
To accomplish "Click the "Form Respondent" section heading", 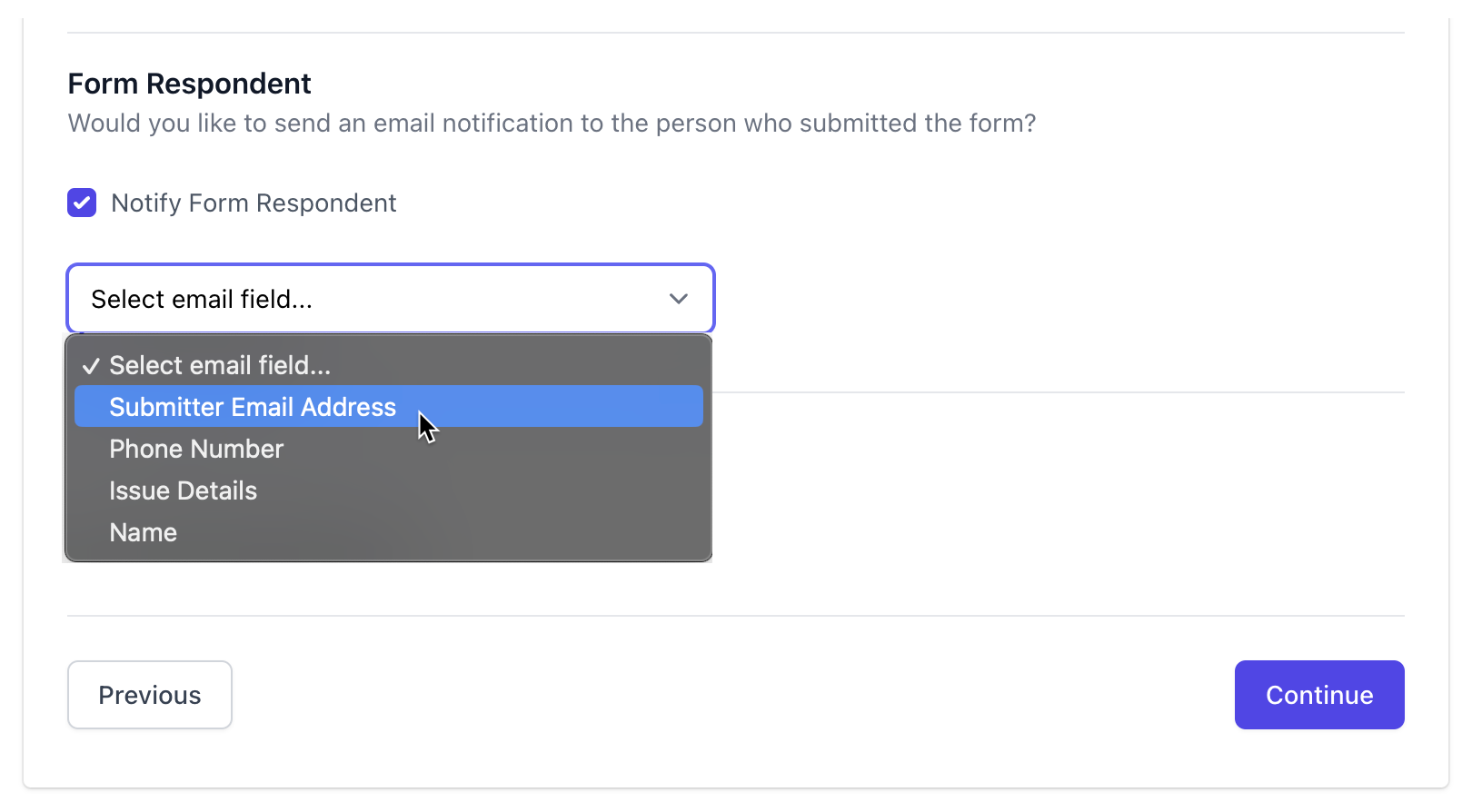I will (189, 84).
